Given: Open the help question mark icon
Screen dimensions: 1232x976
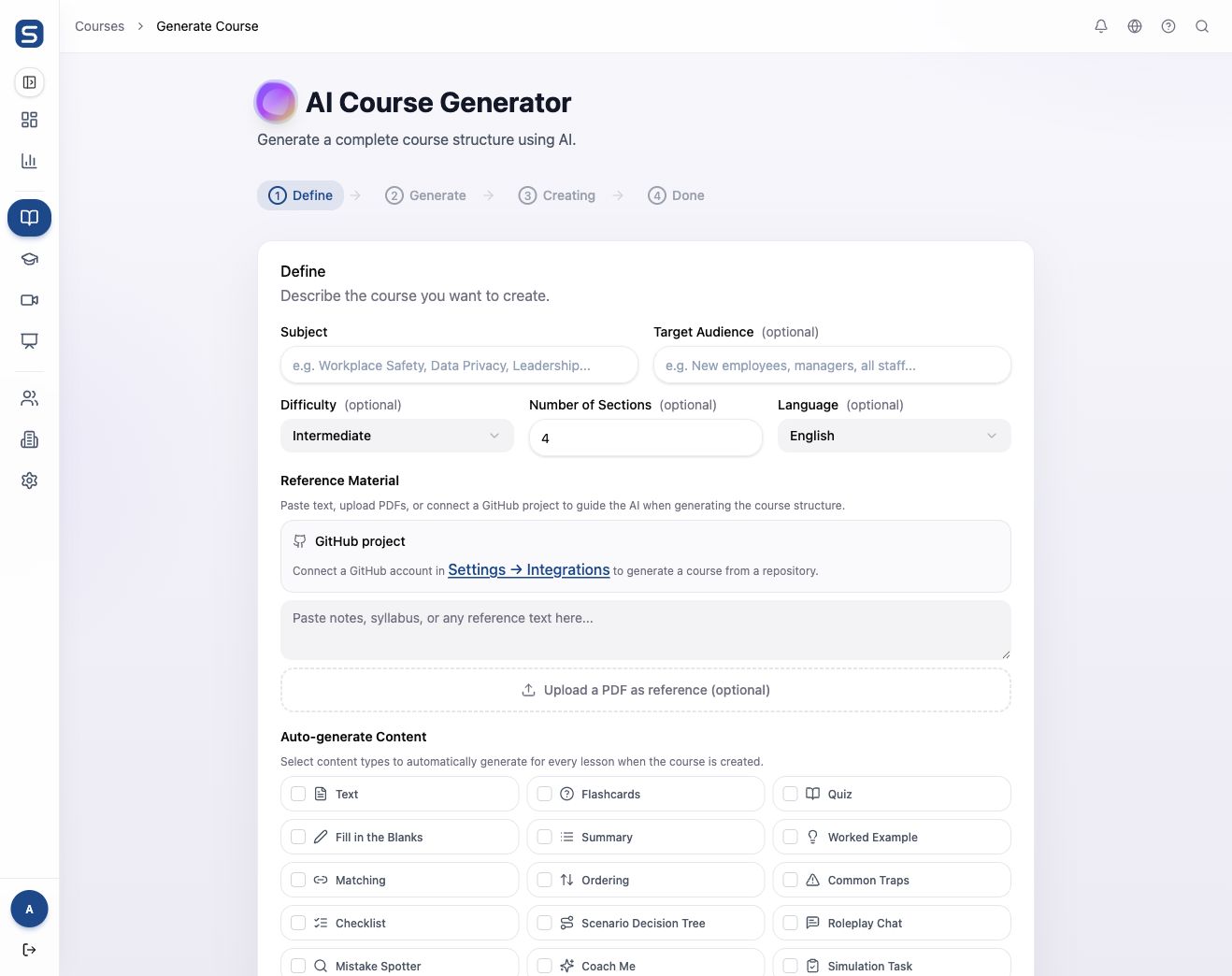Looking at the screenshot, I should [1168, 26].
